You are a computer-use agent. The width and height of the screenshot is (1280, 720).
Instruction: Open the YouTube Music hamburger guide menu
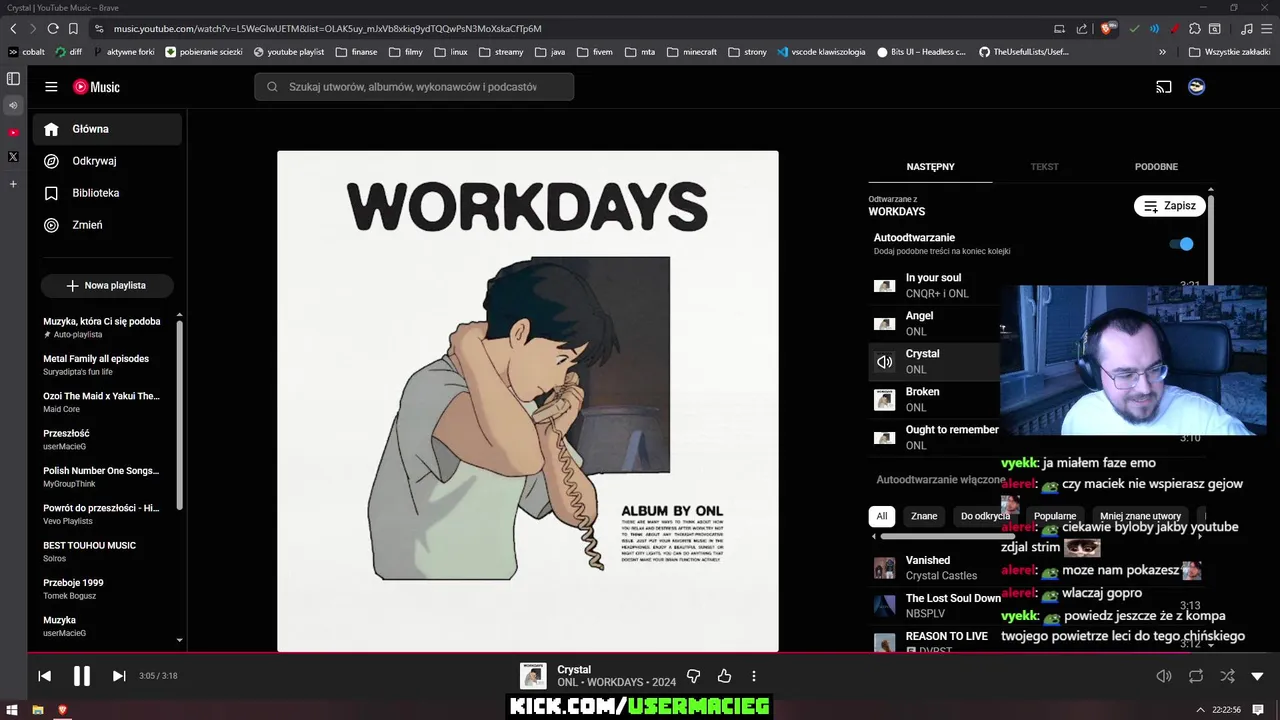click(x=51, y=87)
